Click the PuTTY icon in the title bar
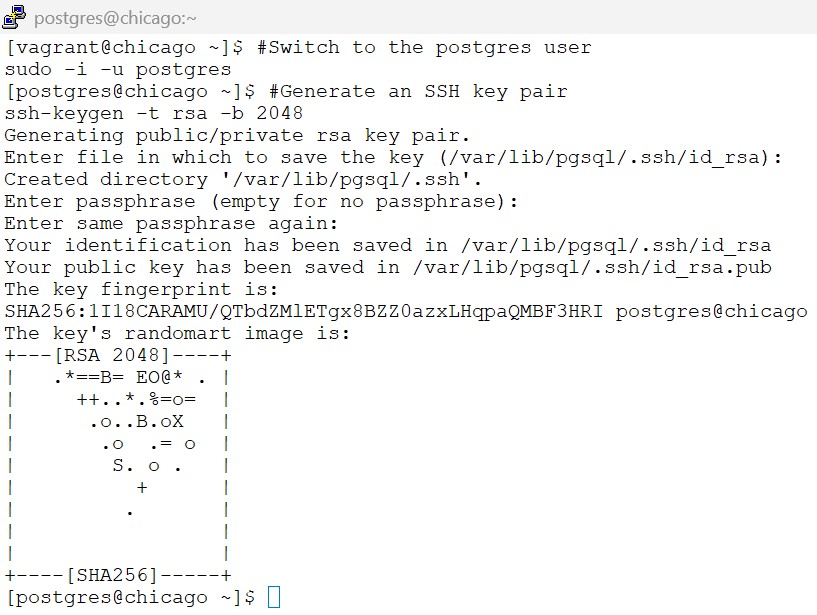The width and height of the screenshot is (817, 615). 14,17
